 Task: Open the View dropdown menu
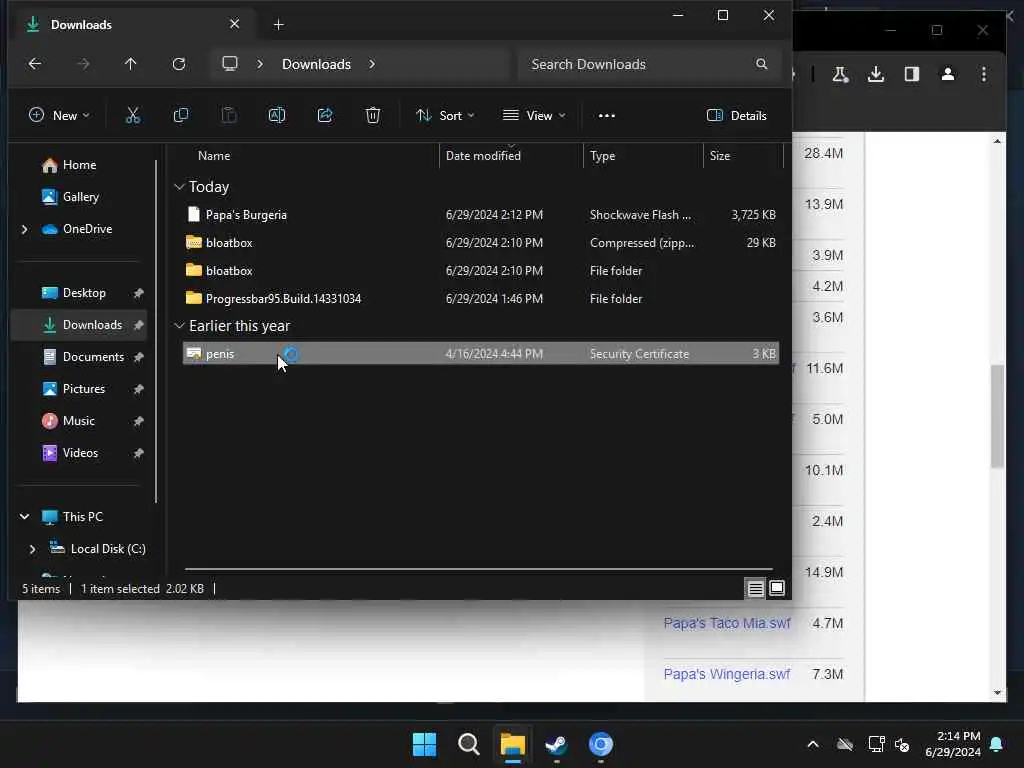(534, 116)
